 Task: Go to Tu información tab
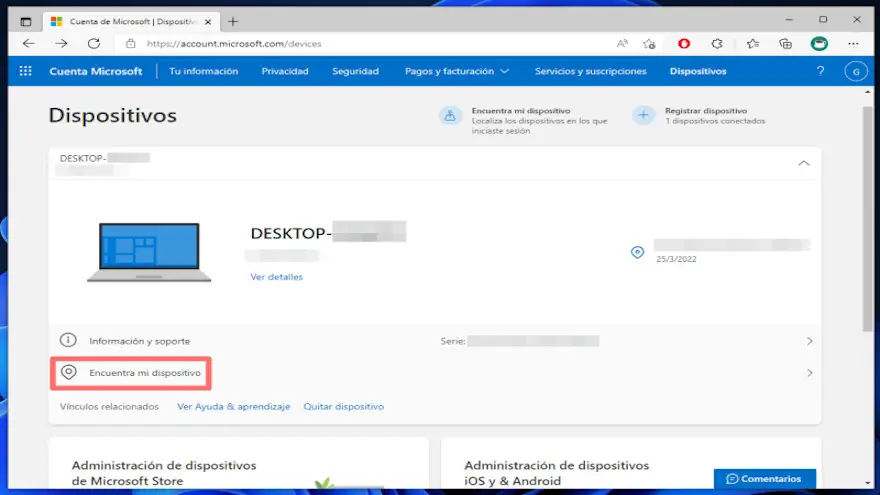[203, 71]
